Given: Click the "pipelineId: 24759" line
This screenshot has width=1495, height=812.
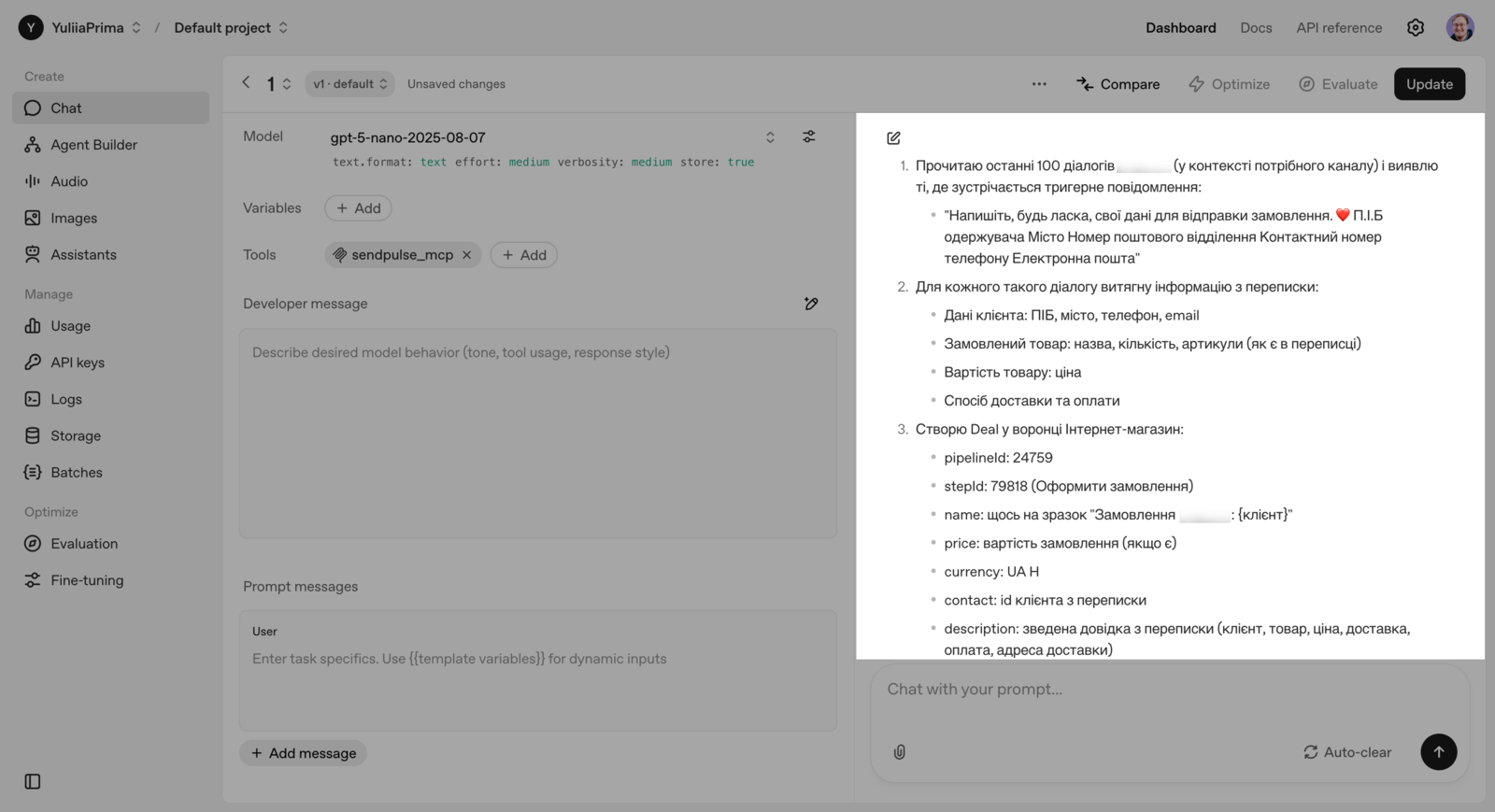Looking at the screenshot, I should point(998,458).
